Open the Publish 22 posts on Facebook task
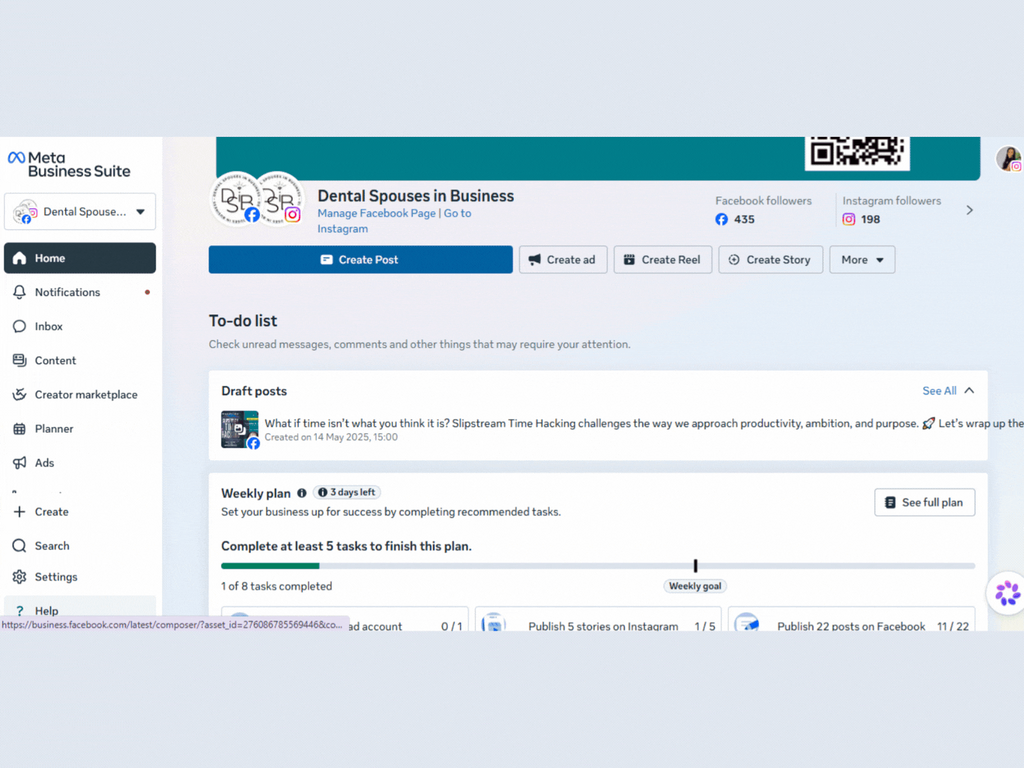Screen dimensions: 1024x768 click(852, 620)
